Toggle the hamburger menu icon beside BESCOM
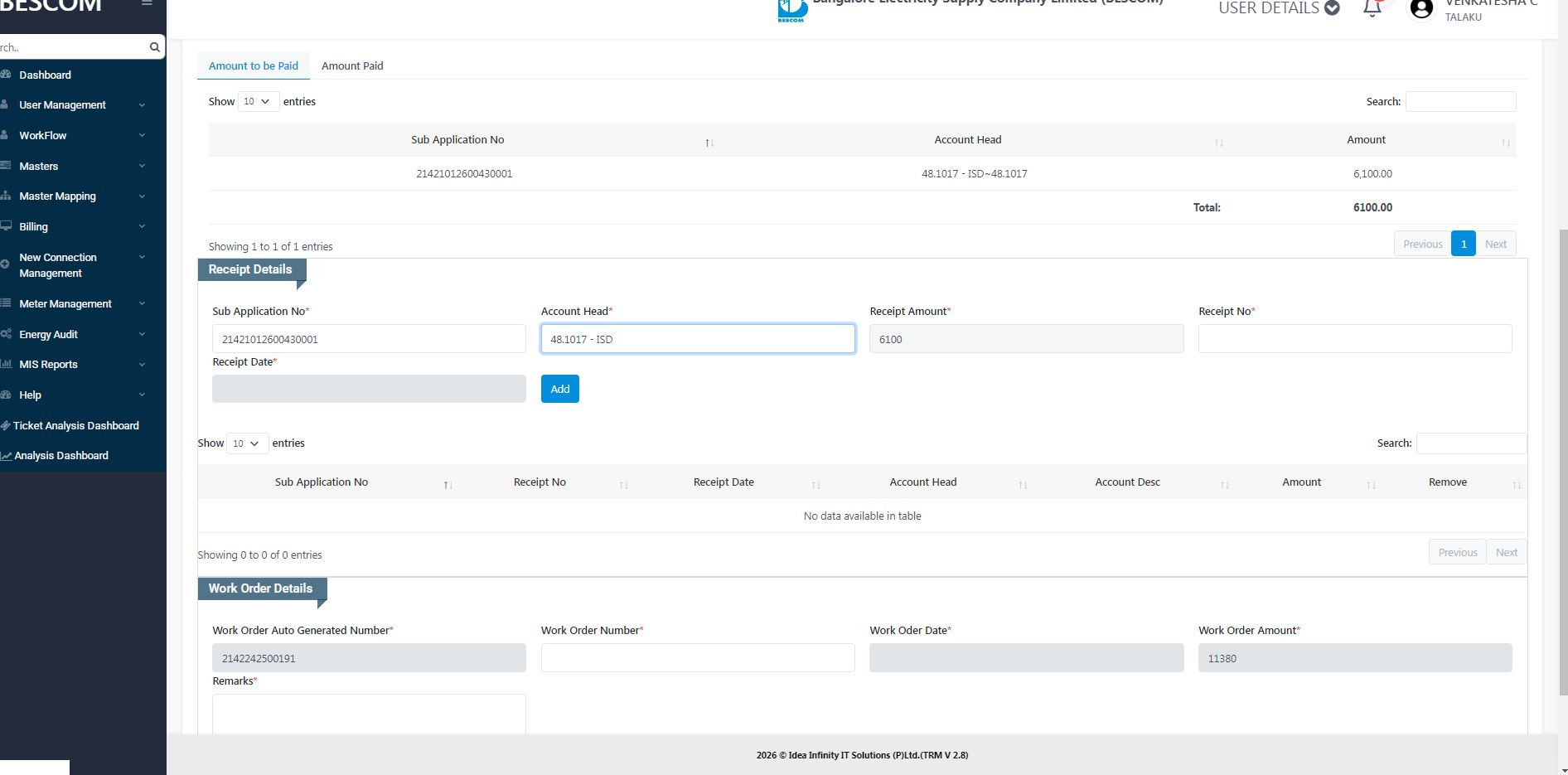1568x775 pixels. [x=147, y=2]
